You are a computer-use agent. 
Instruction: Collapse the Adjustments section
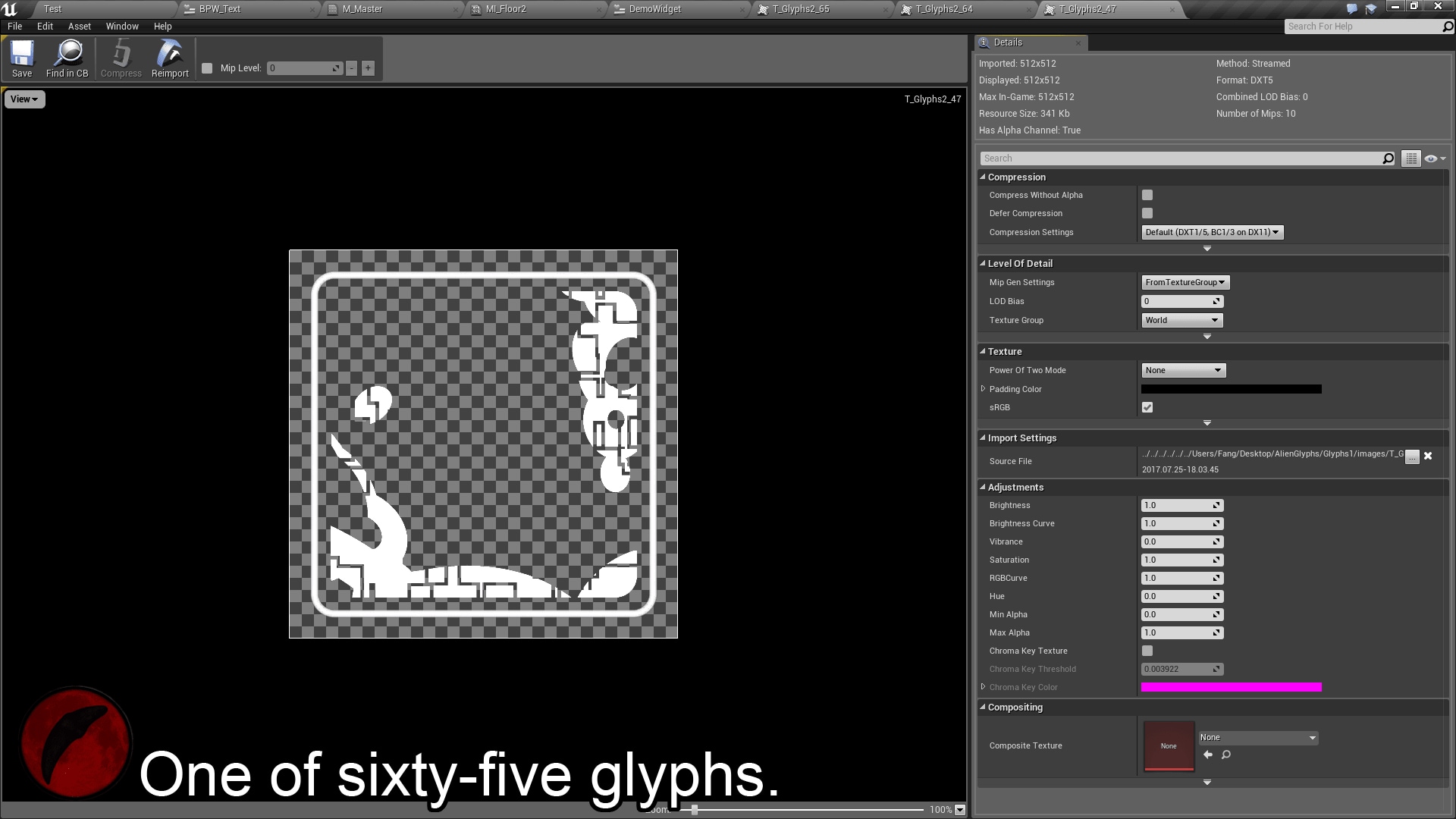(x=984, y=487)
